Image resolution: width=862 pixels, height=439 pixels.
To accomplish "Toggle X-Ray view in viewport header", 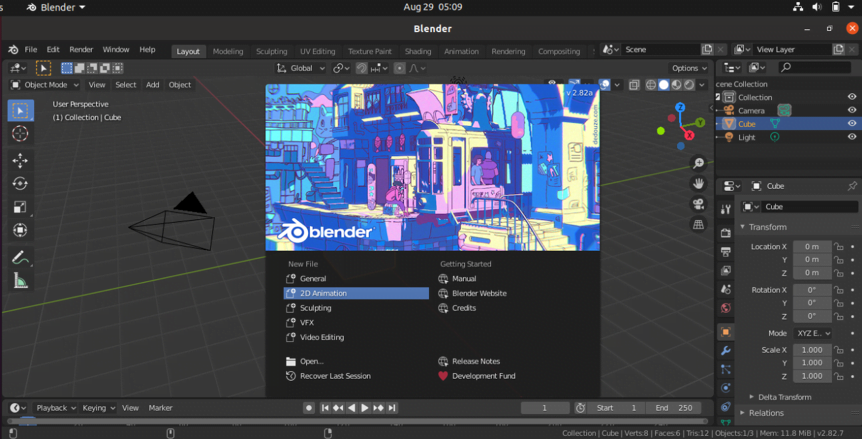I will 634,85.
